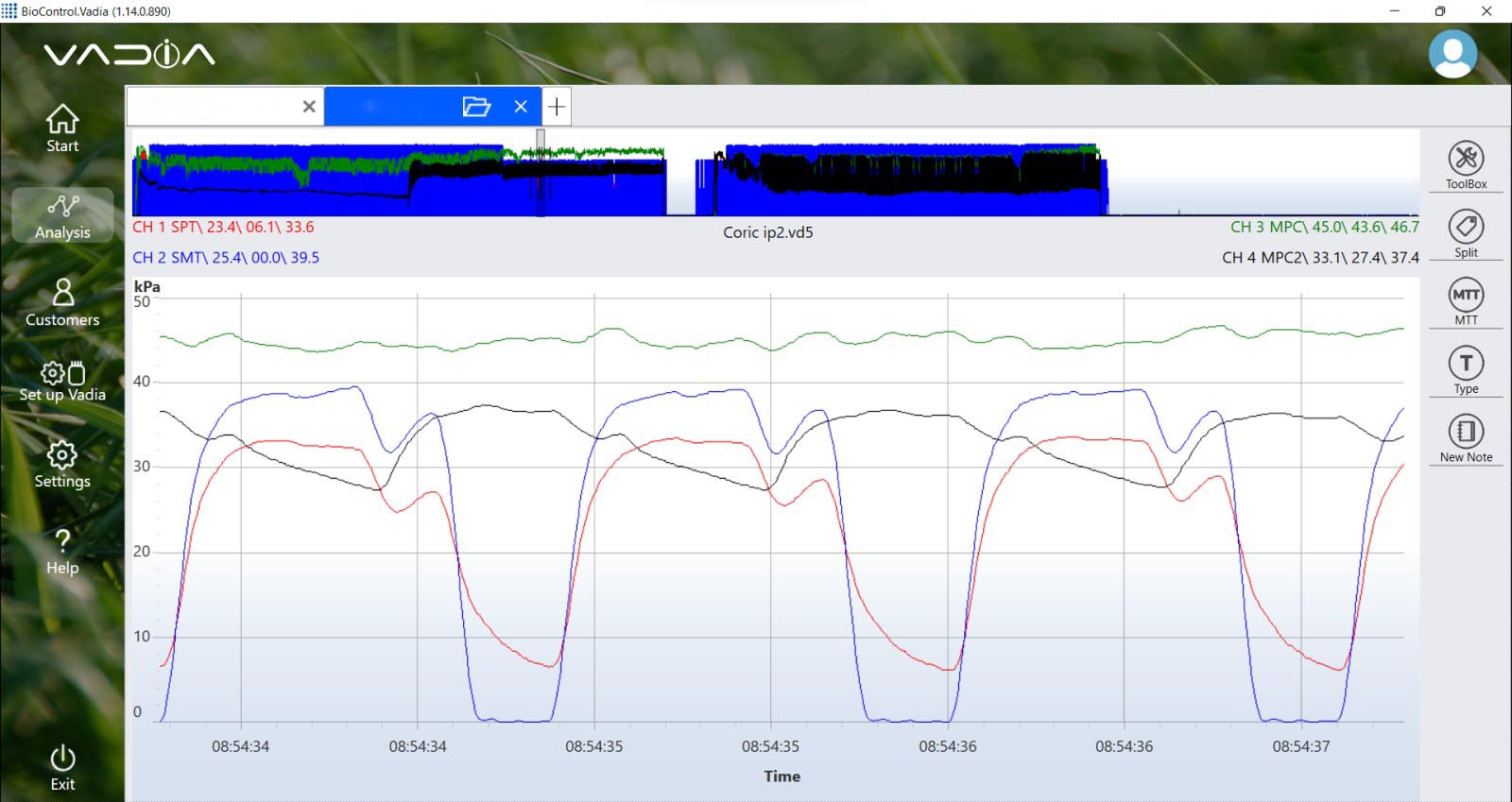1512x802 pixels.
Task: Open the Help section
Action: [62, 552]
